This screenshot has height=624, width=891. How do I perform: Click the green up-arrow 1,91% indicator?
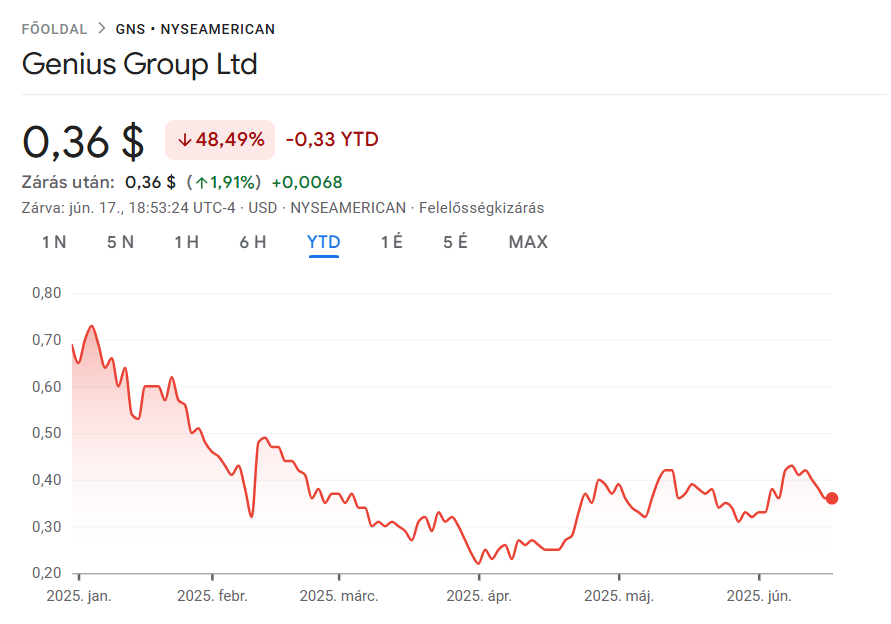click(x=223, y=182)
